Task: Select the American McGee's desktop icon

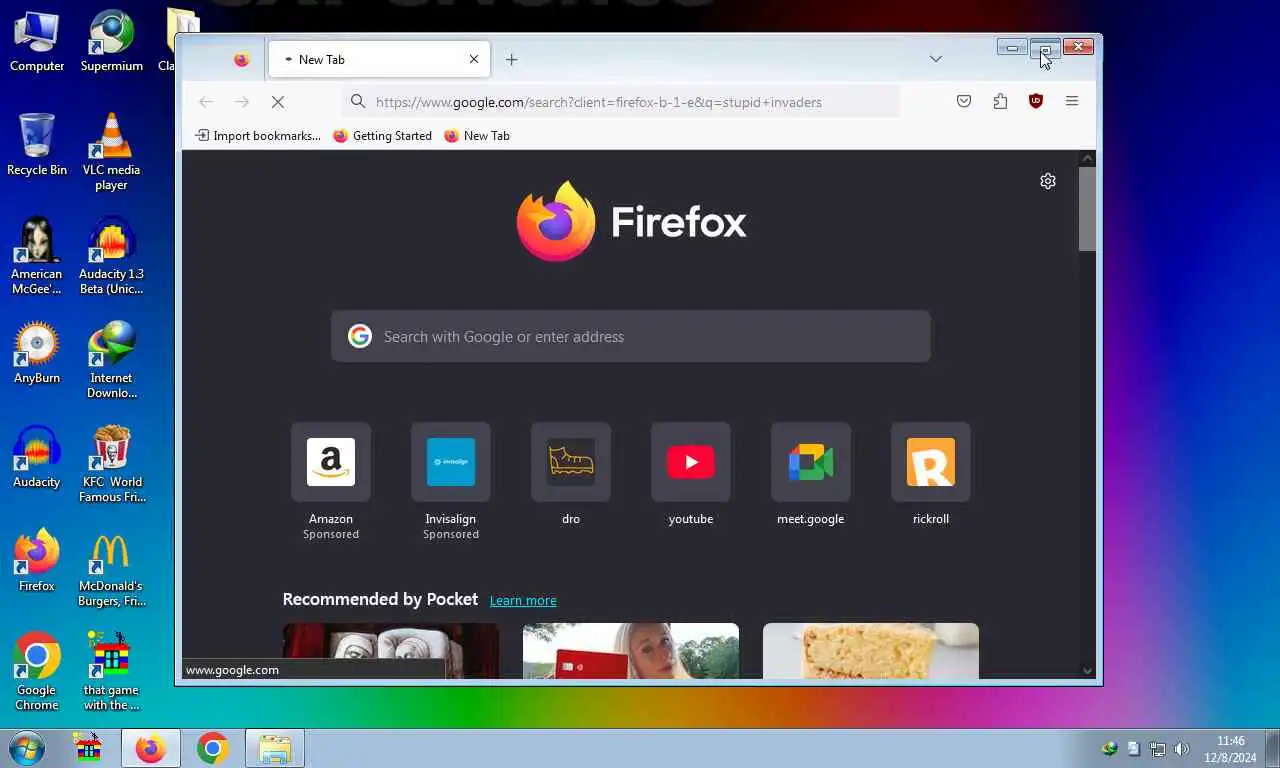Action: click(37, 257)
